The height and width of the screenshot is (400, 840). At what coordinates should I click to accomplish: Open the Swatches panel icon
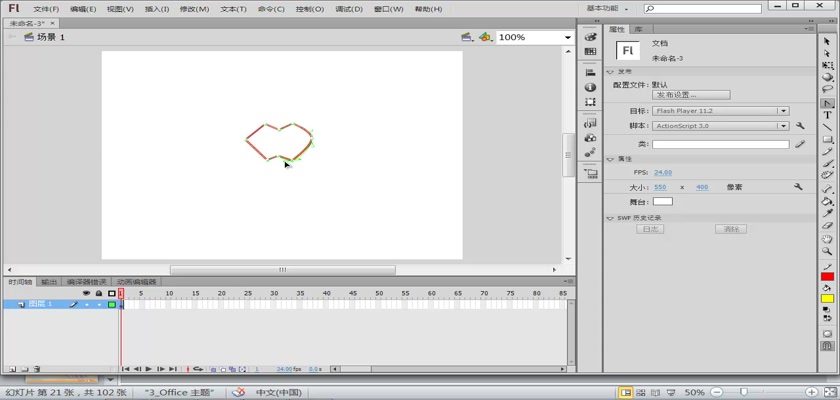tap(590, 51)
